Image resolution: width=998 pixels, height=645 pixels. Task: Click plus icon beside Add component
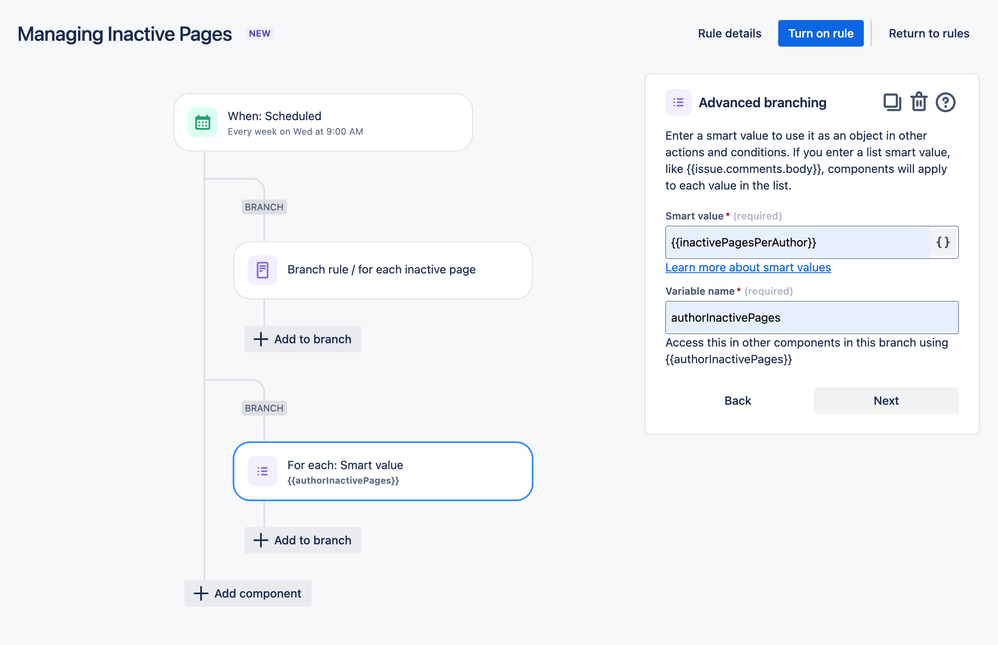point(200,593)
